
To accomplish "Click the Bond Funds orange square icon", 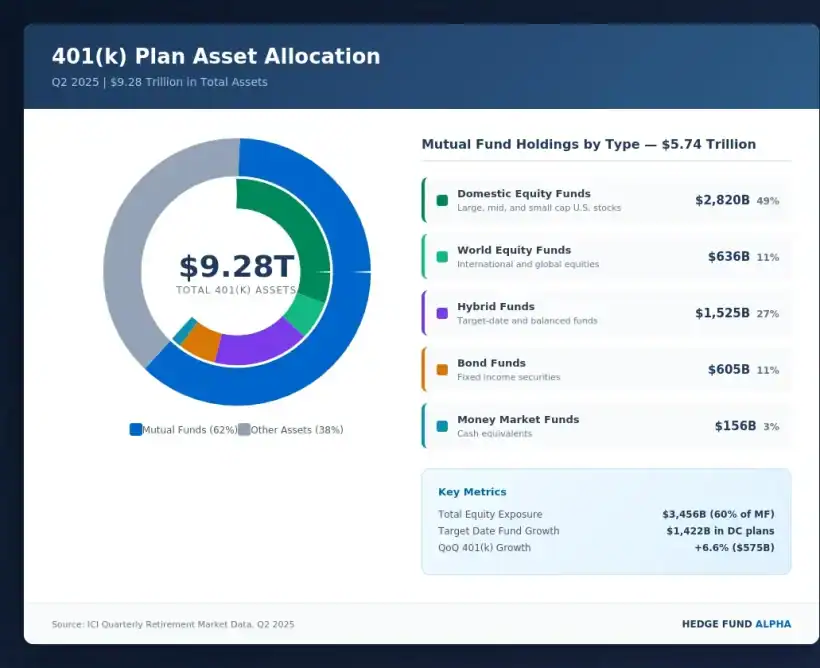I will click(441, 368).
